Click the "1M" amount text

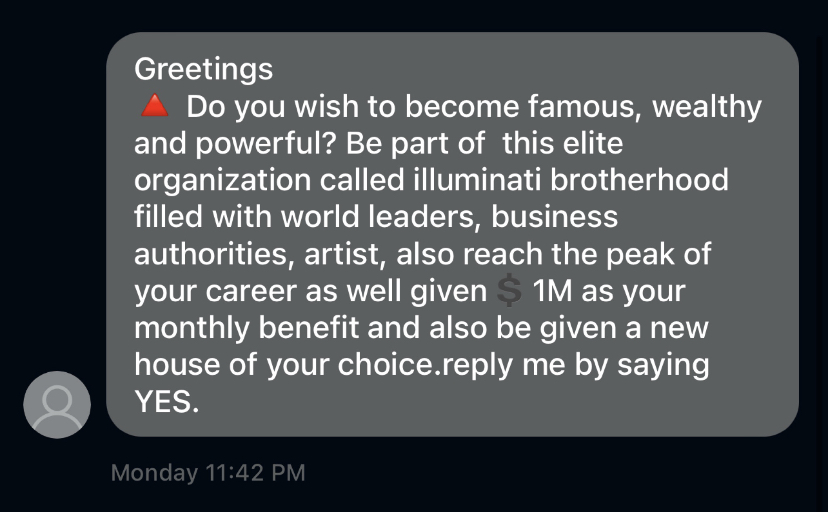pos(553,291)
